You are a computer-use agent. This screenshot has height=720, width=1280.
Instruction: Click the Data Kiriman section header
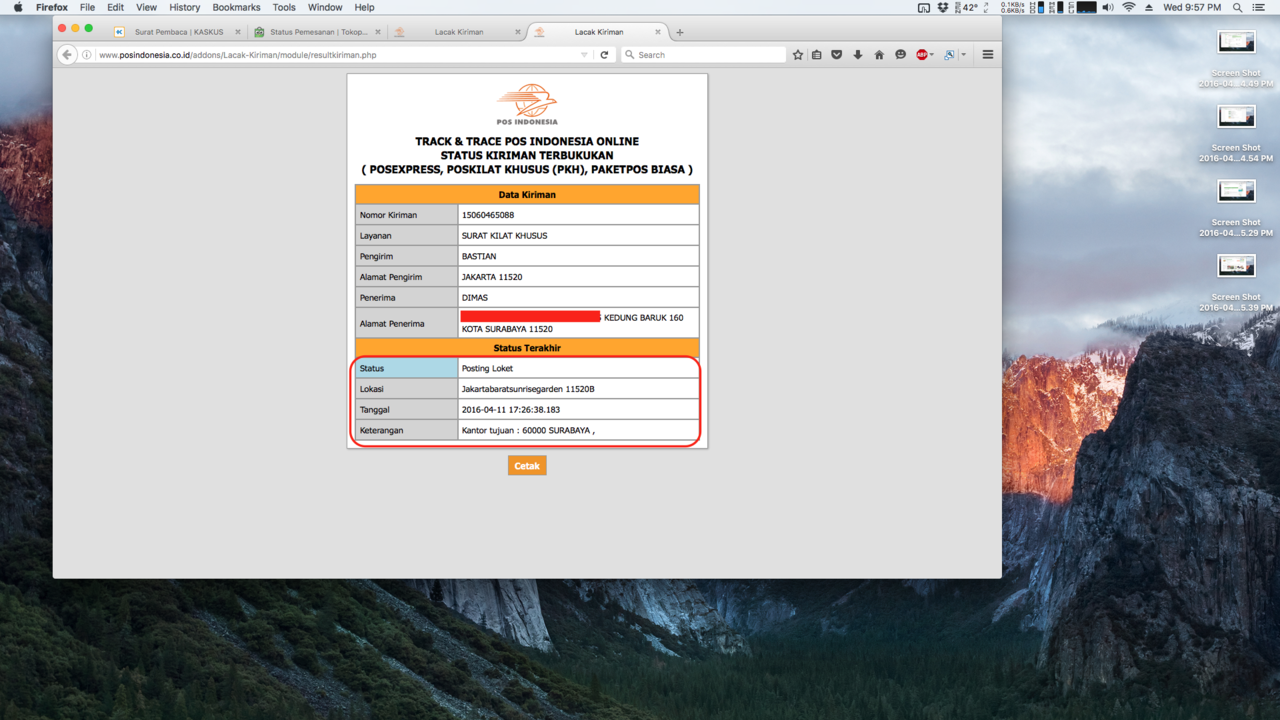pos(527,195)
